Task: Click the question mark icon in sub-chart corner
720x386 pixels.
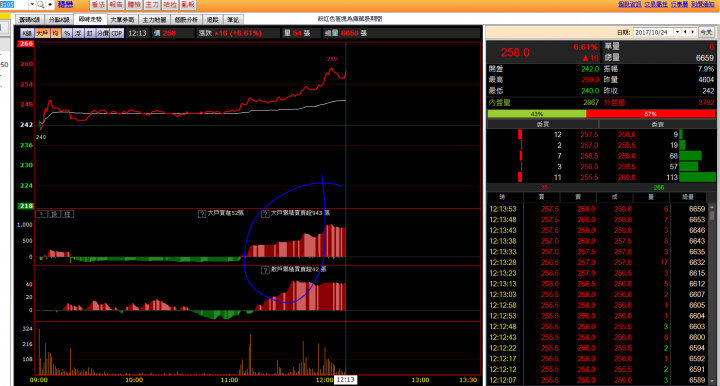Action: (x=41, y=214)
